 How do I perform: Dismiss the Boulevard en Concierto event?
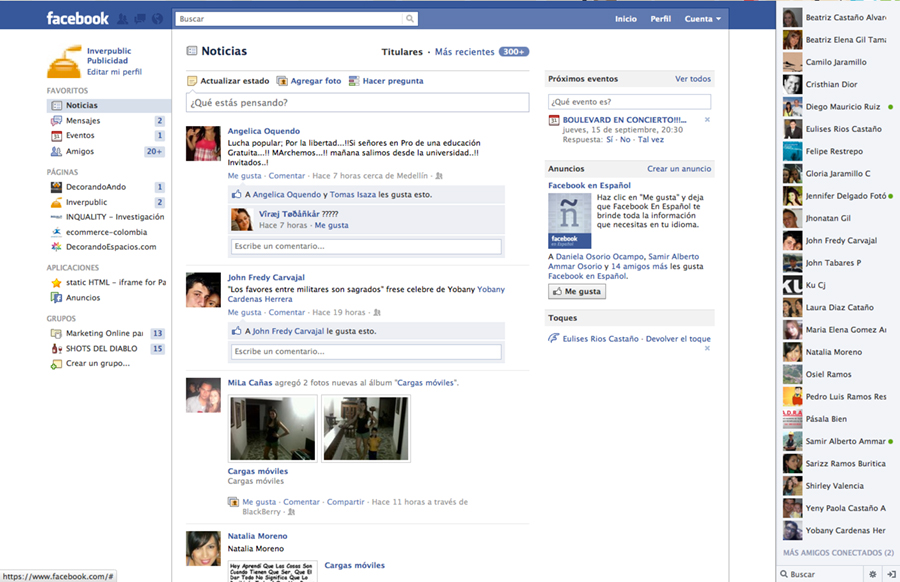pos(707,119)
